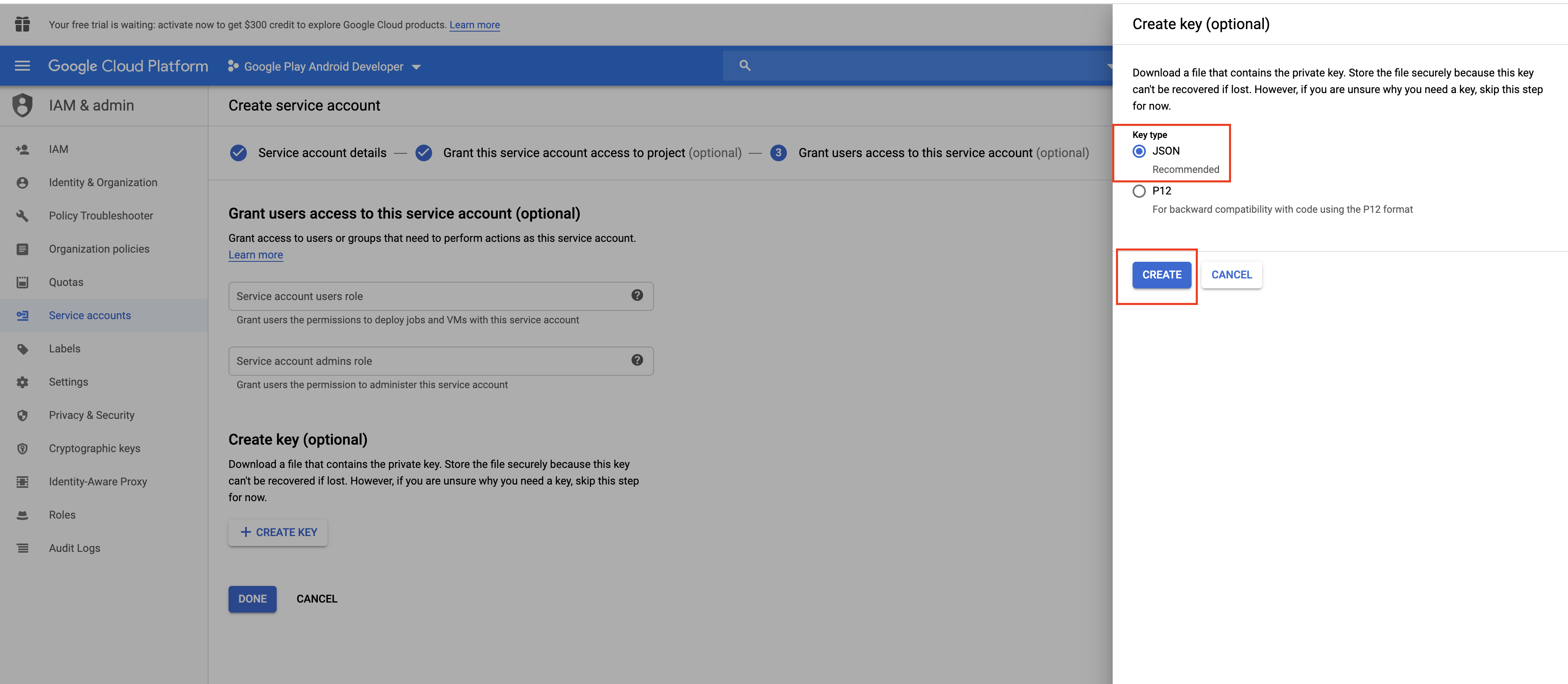Select the P12 key type radio button
The height and width of the screenshot is (684, 1568).
pyautogui.click(x=1139, y=191)
